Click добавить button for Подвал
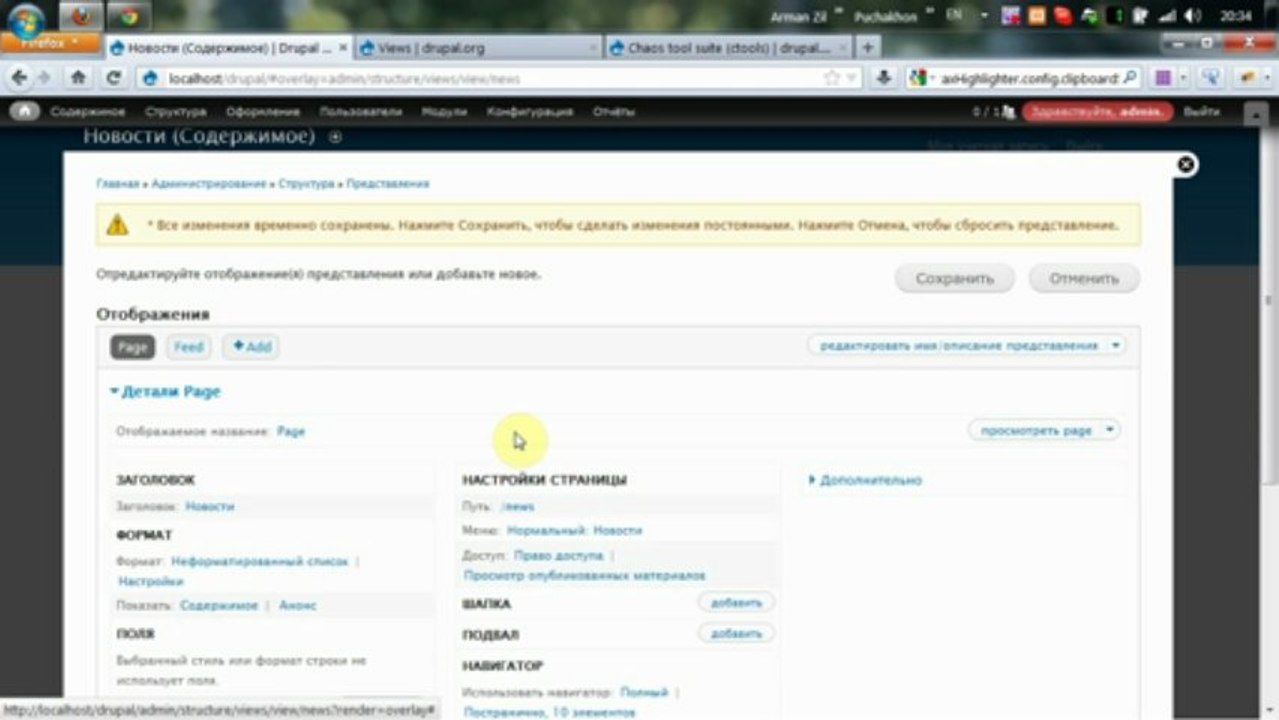The width and height of the screenshot is (1279, 720). point(736,634)
